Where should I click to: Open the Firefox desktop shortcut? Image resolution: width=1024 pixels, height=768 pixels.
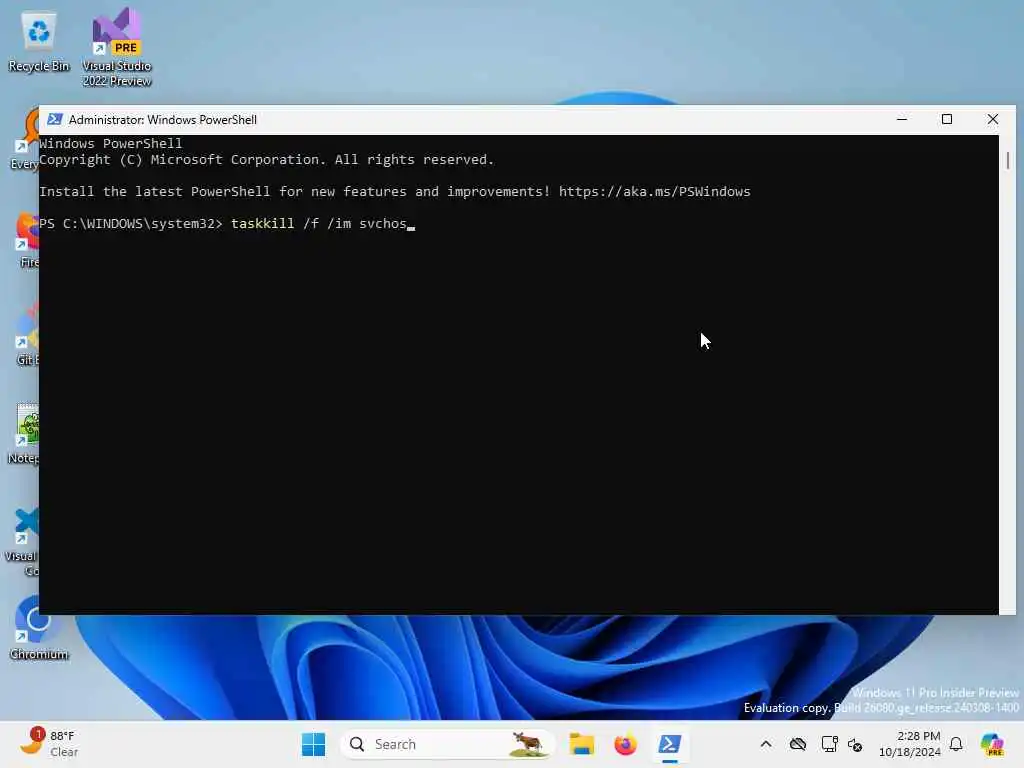(x=27, y=239)
